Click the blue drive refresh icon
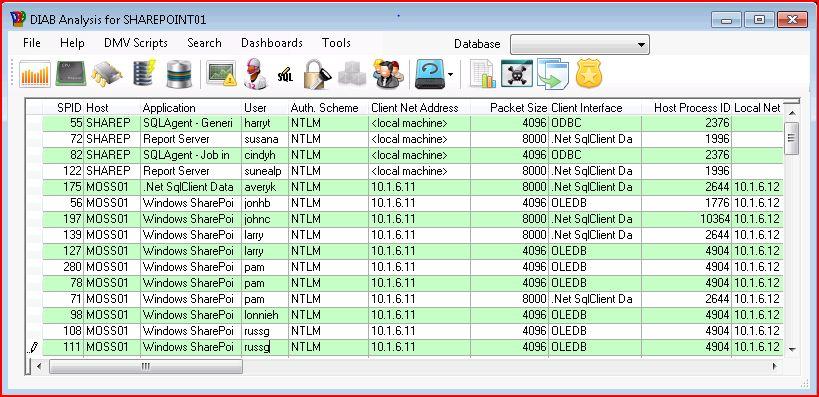Viewport: 819px width, 397px height. (x=430, y=74)
